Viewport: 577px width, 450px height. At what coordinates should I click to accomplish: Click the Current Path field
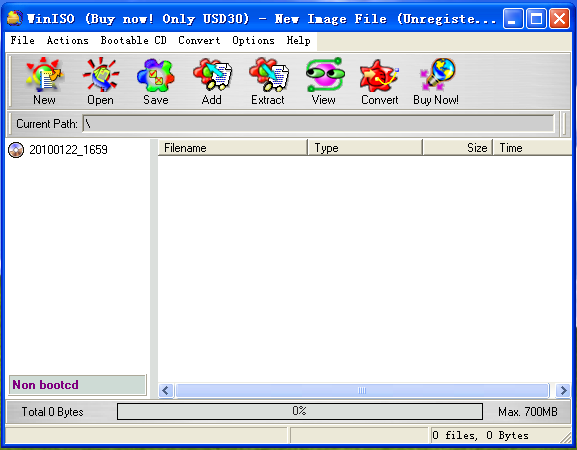coord(318,124)
